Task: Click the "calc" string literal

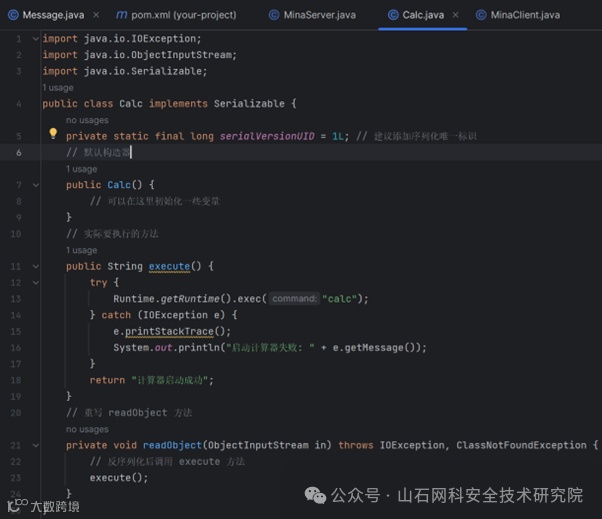Action: click(340, 299)
